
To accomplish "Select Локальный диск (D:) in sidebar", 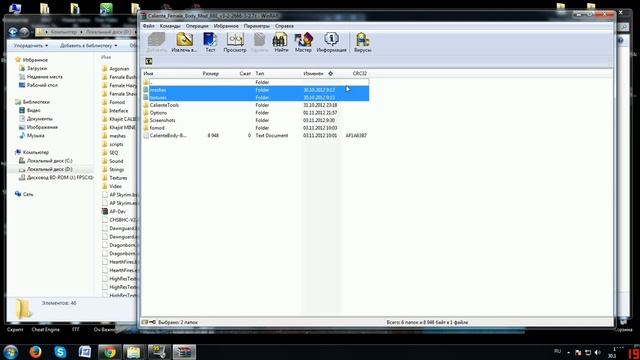I will [x=46, y=169].
